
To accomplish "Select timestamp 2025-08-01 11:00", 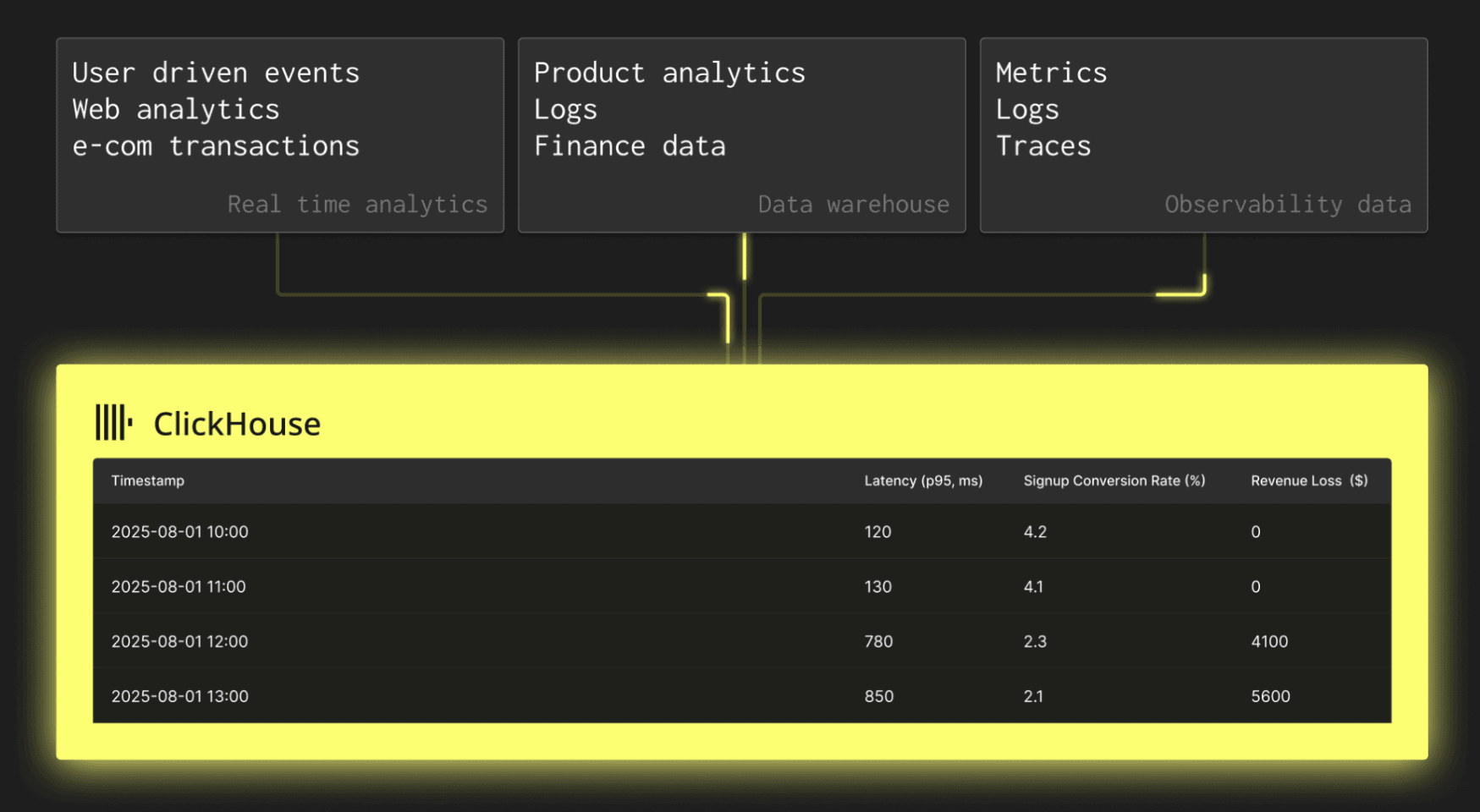I will (x=179, y=587).
